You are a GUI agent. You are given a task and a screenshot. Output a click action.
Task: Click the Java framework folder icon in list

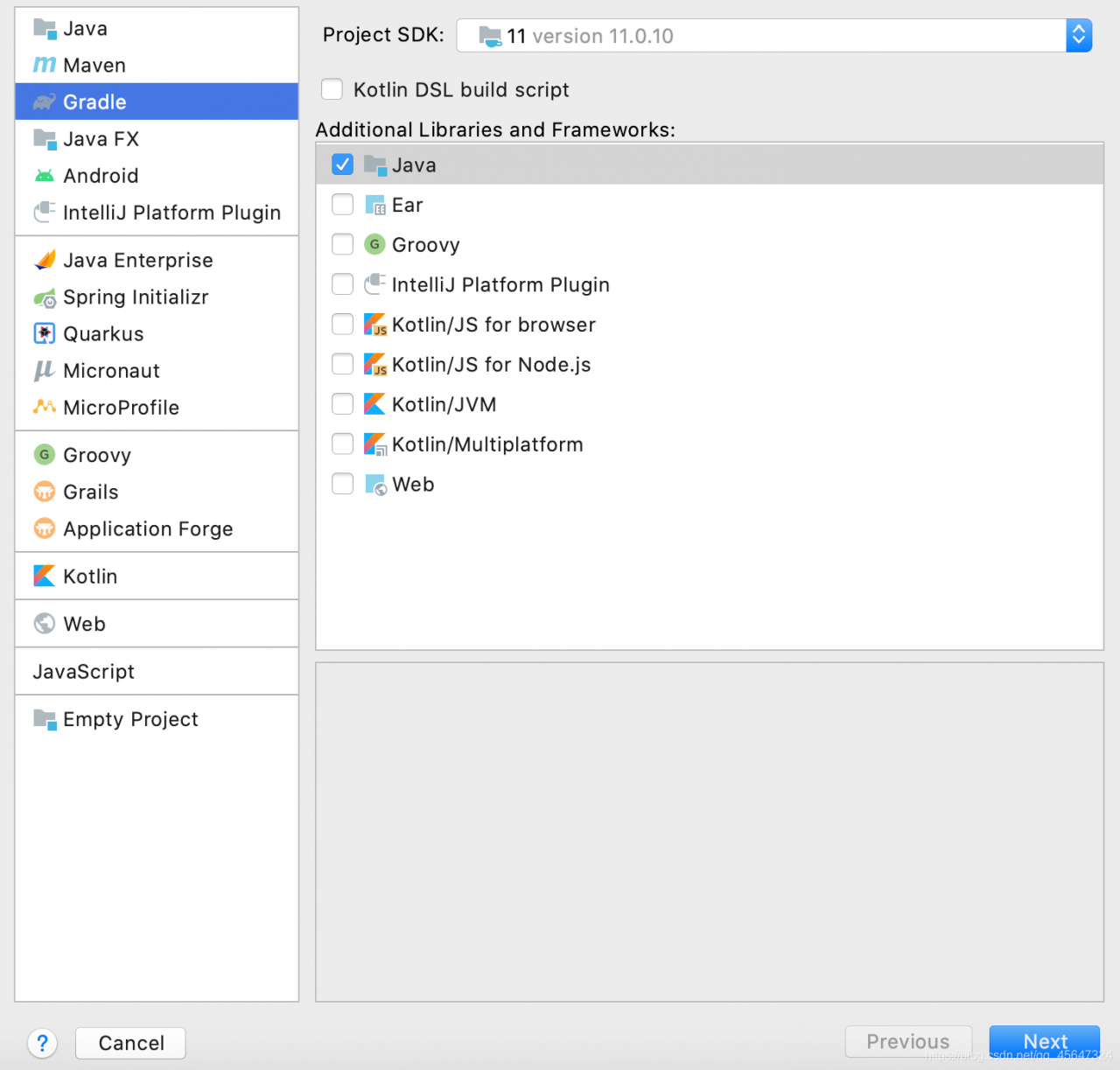(x=375, y=165)
